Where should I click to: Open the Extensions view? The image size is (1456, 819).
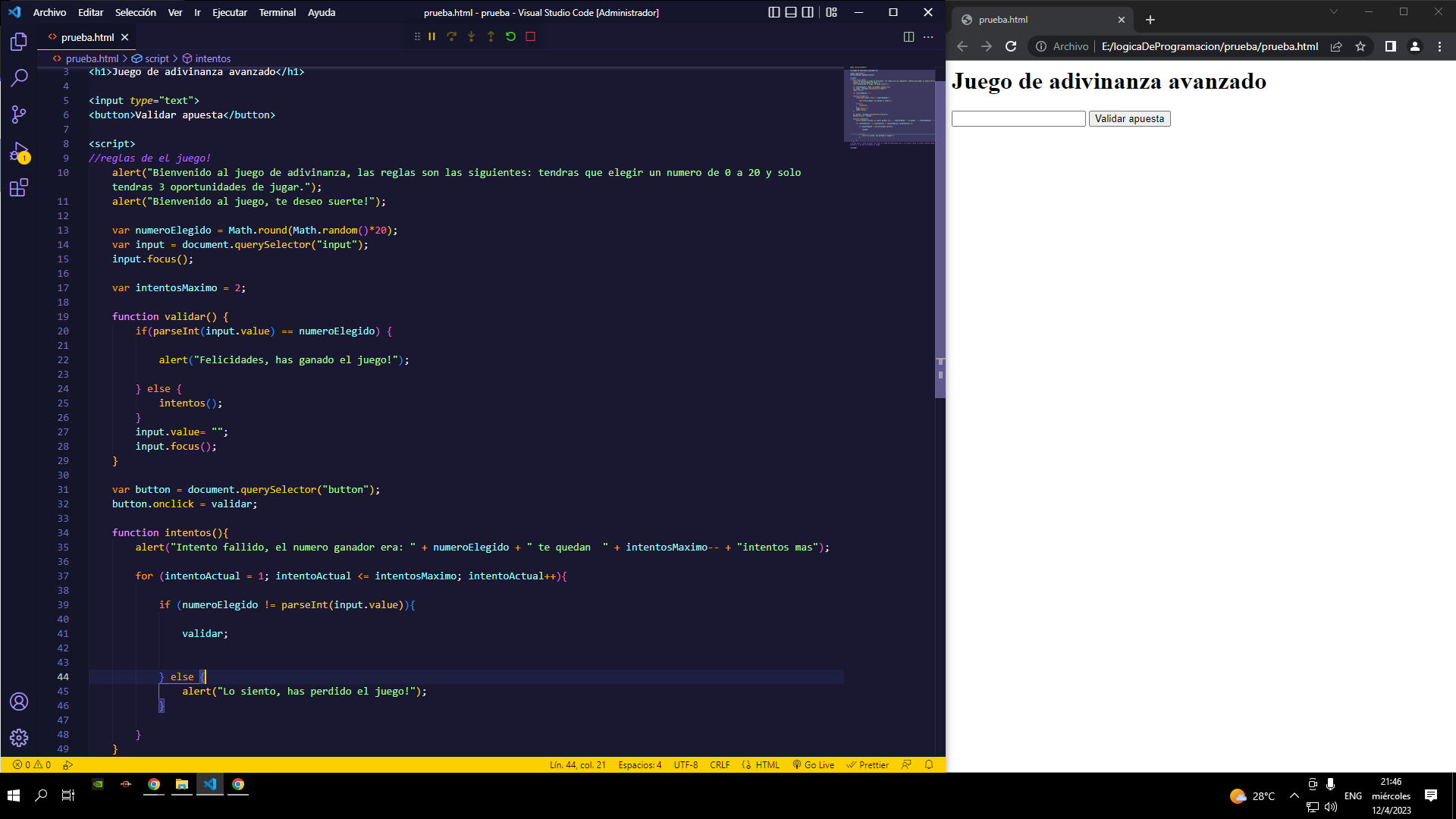[x=19, y=187]
